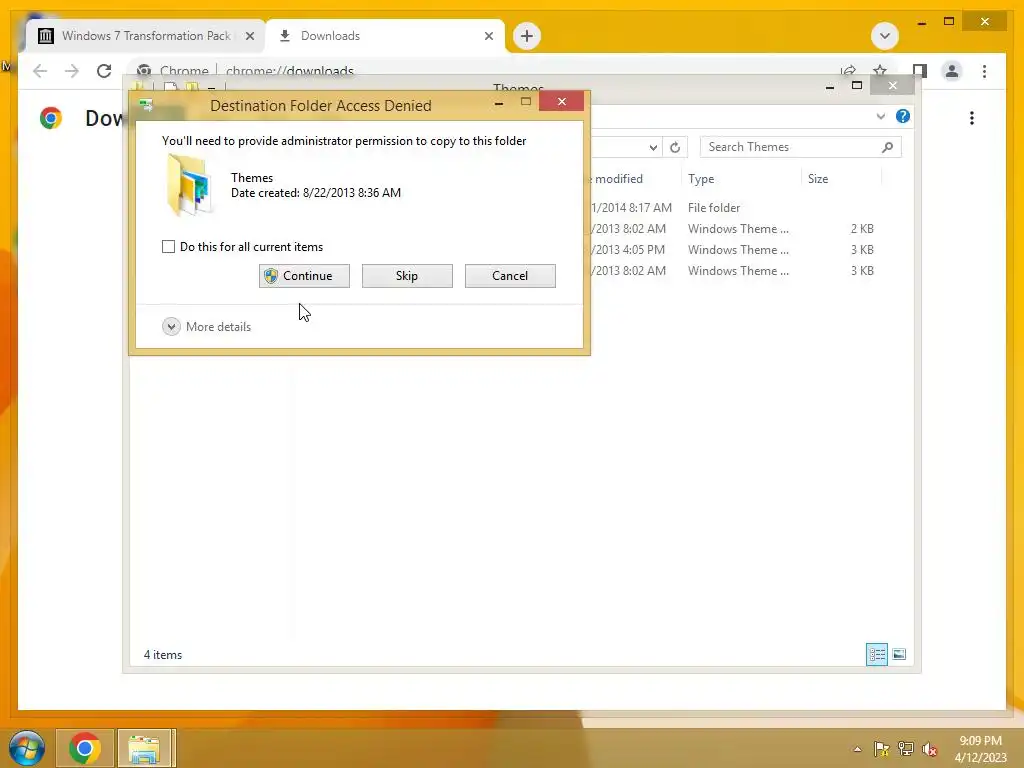Share this page icon in Chrome
The width and height of the screenshot is (1024, 768).
tap(848, 71)
